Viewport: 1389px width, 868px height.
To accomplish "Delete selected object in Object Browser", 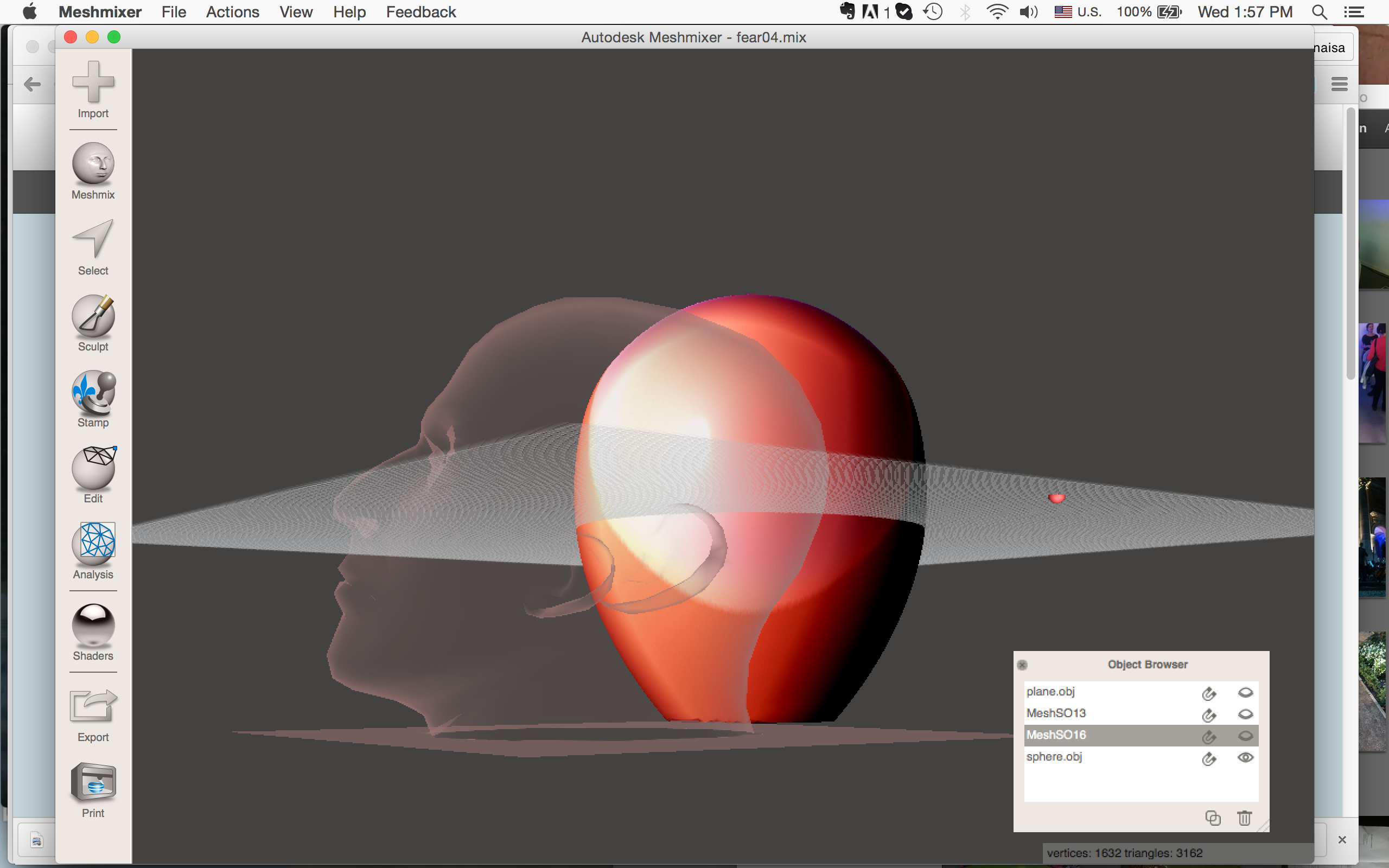I will pos(1247,819).
